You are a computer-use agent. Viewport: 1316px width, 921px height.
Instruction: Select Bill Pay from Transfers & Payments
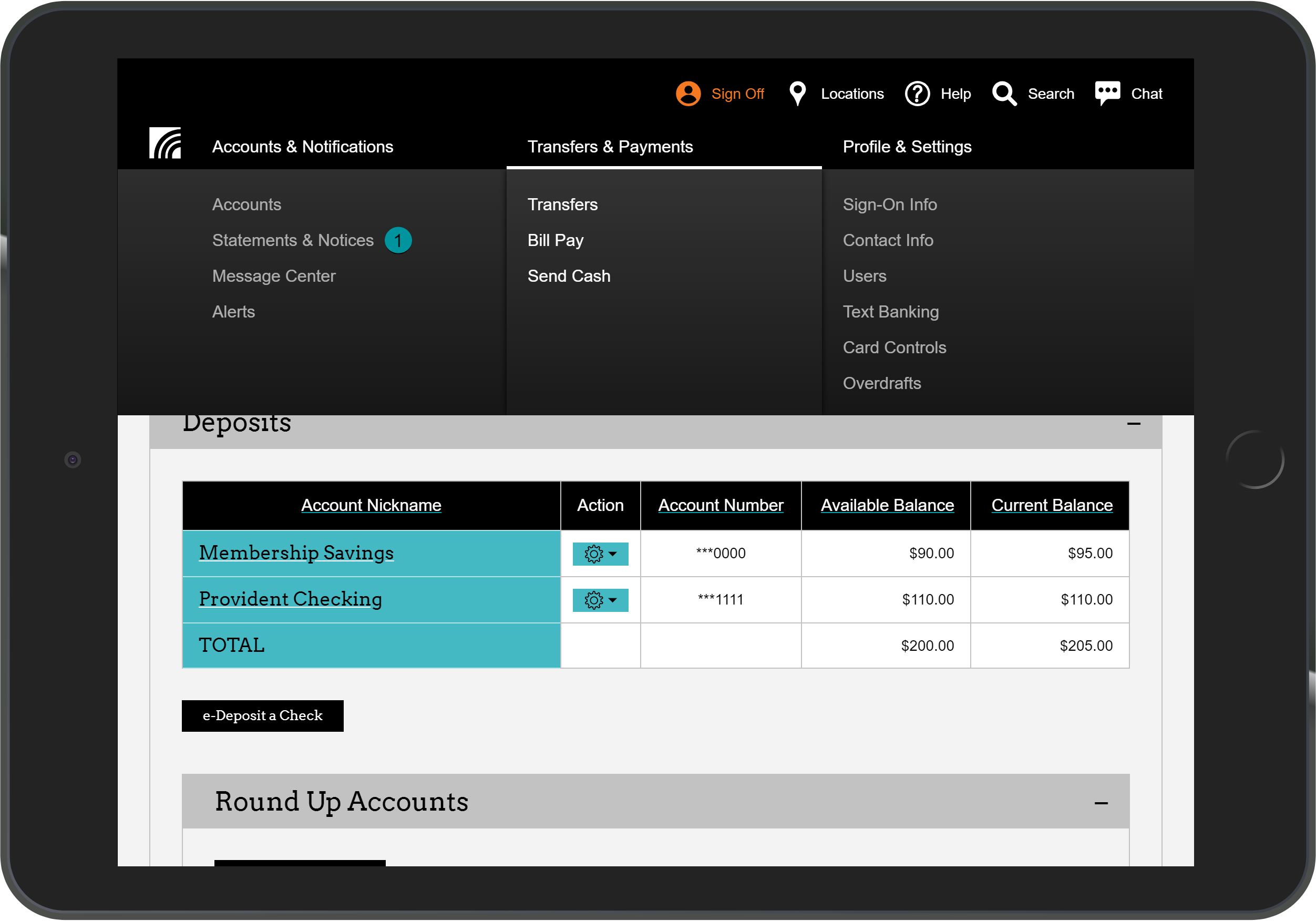555,240
